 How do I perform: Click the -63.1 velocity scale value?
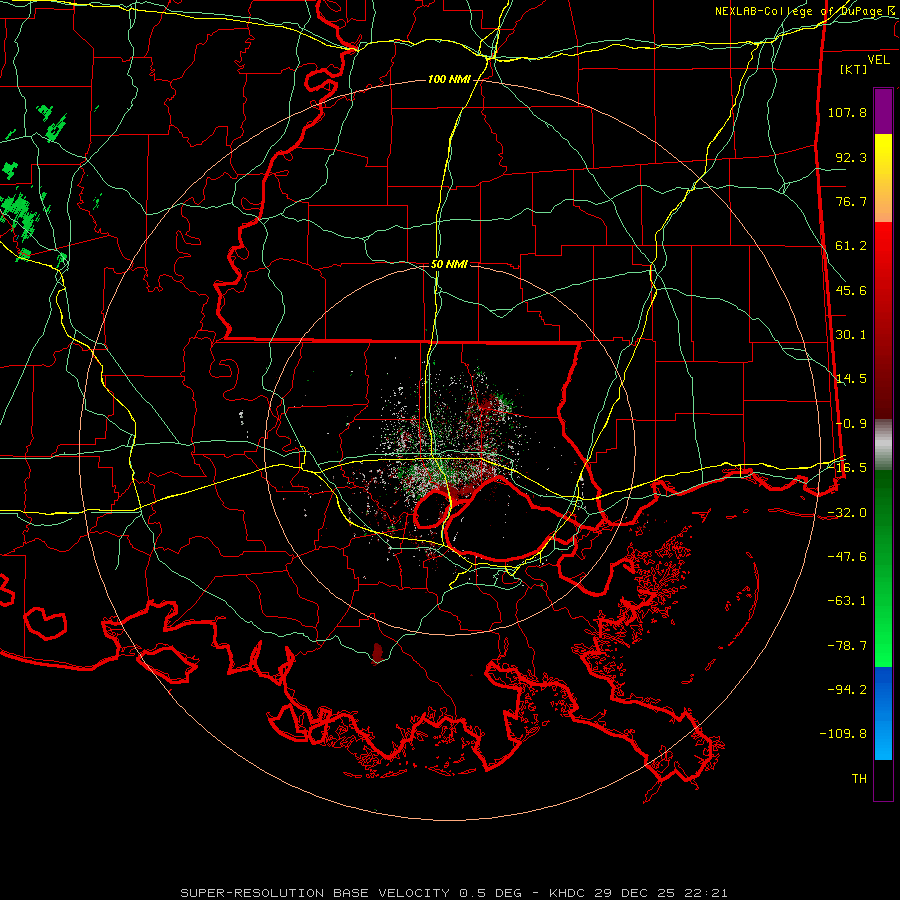click(847, 601)
